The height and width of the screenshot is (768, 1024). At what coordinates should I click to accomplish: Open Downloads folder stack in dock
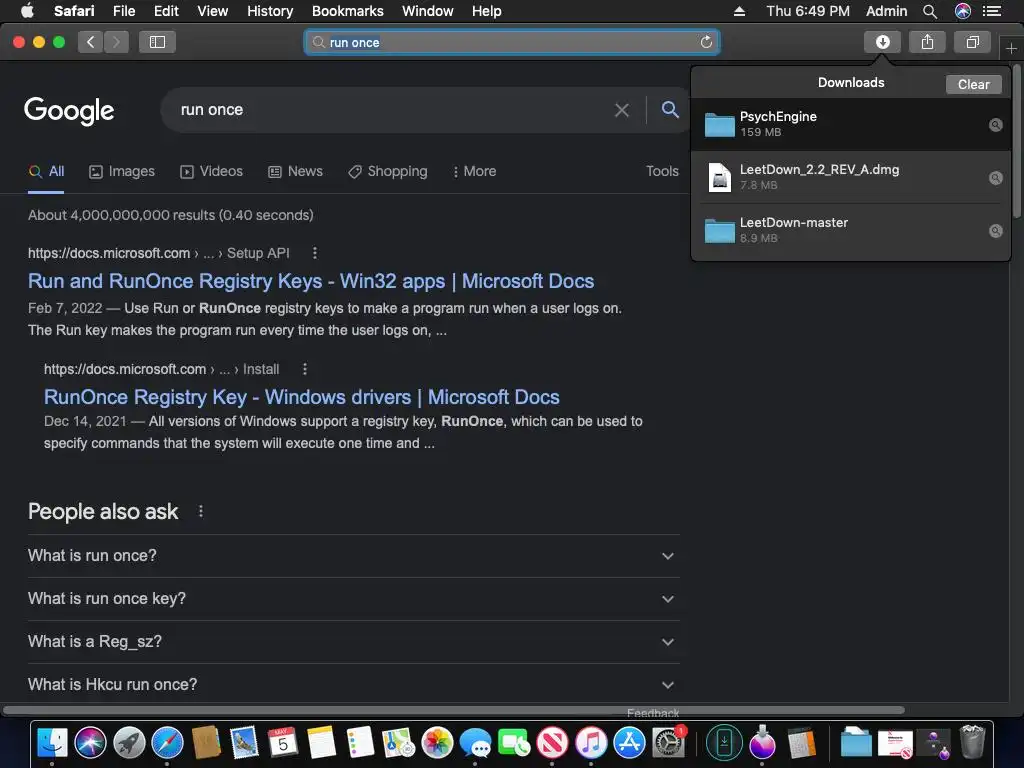(856, 743)
